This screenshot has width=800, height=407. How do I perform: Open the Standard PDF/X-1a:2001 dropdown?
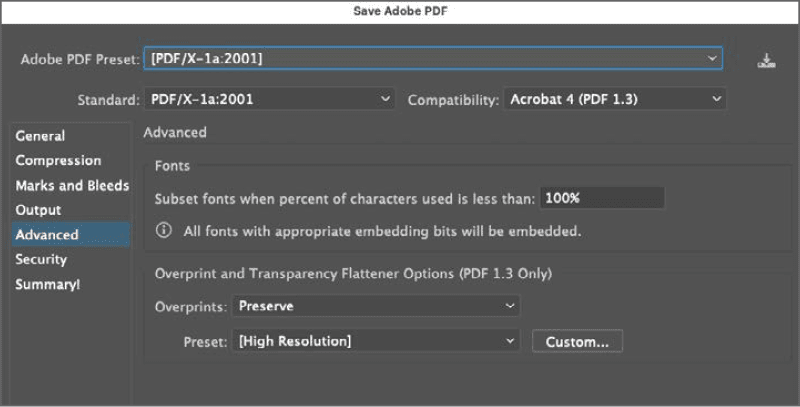[269, 99]
